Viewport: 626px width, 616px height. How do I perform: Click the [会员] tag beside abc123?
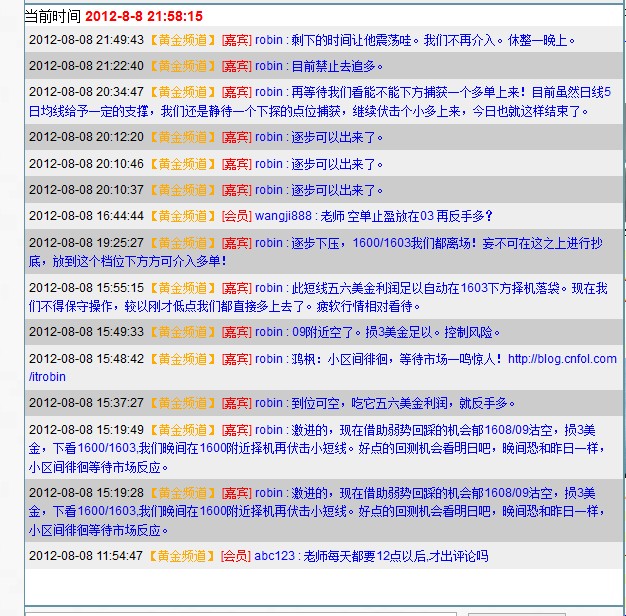pos(236,556)
